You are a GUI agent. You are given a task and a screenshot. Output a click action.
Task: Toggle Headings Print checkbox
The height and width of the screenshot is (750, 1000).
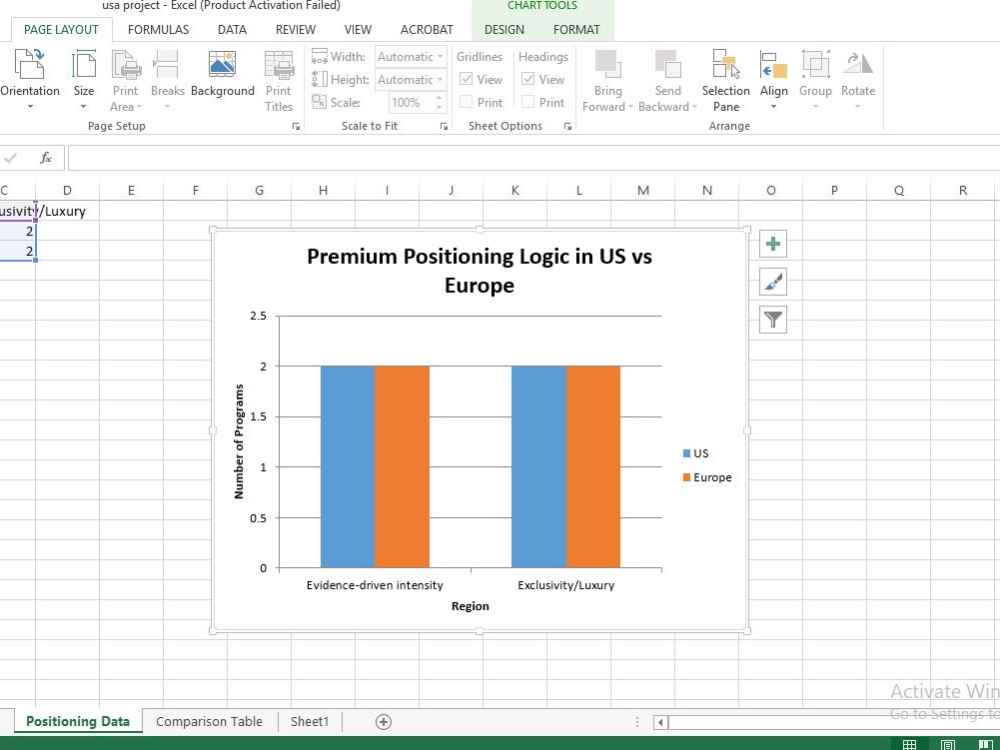528,102
